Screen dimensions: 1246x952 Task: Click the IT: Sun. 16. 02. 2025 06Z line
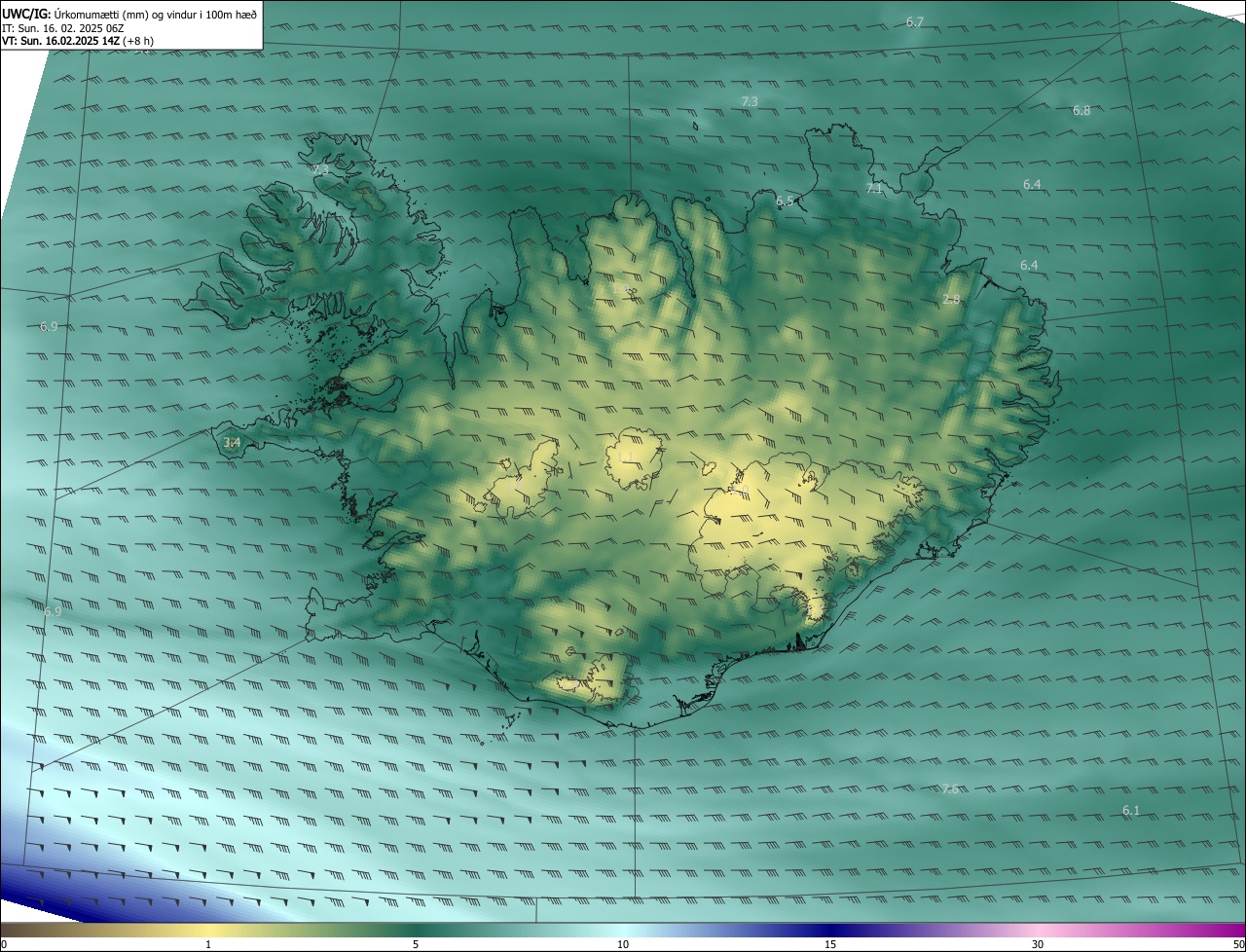pyautogui.click(x=63, y=28)
